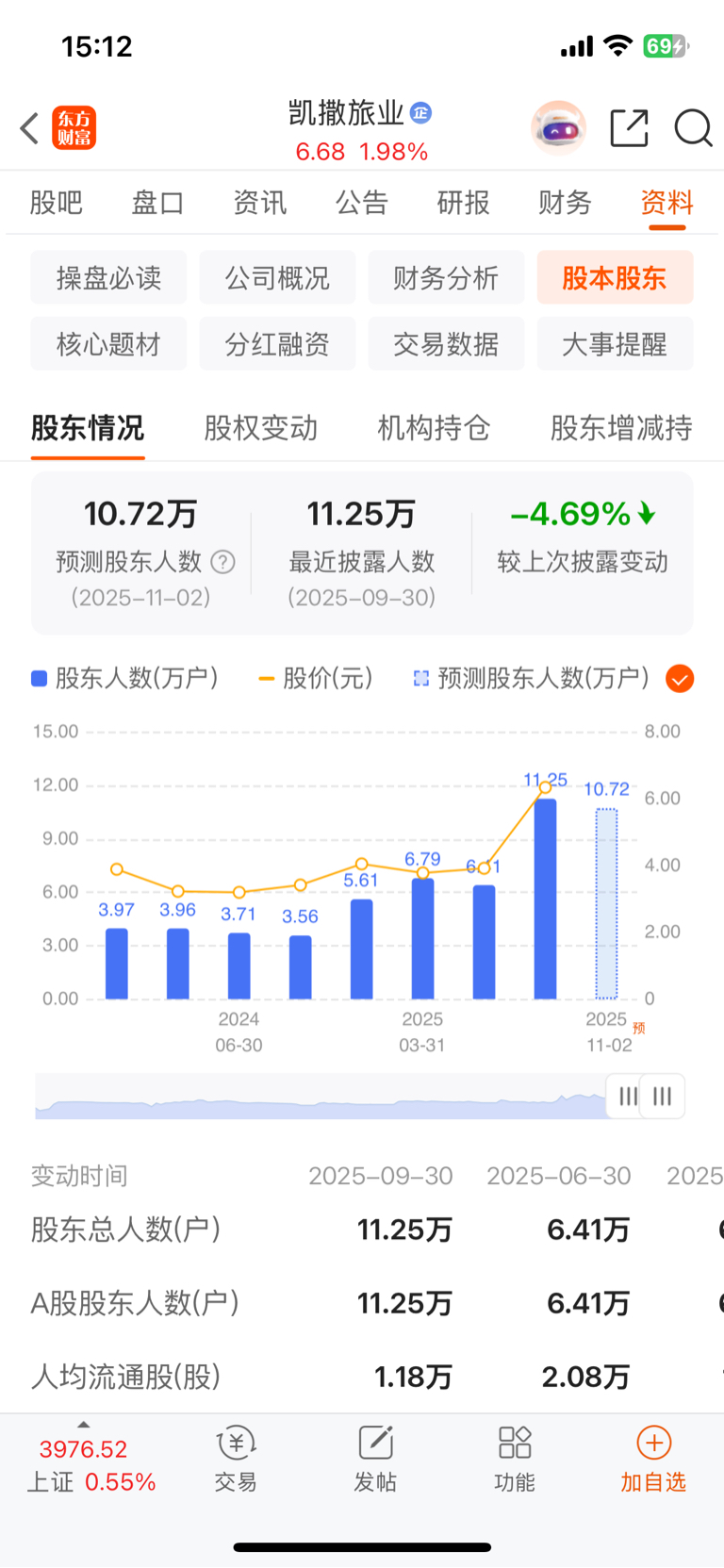Tap 股东总人数(户) row label
Viewport: 724px width, 1568px height.
click(125, 1230)
